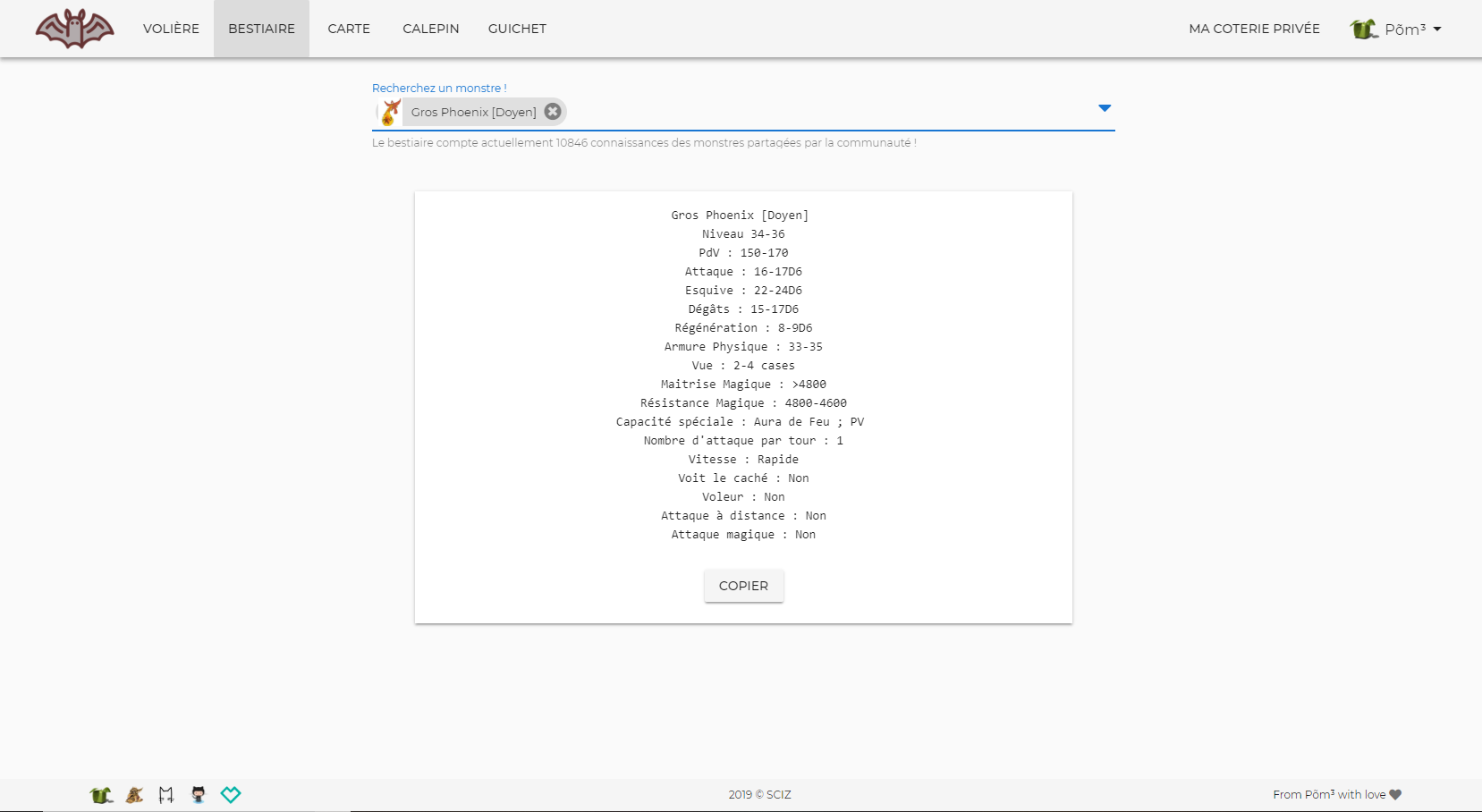Screen dimensions: 1482x812
Task: Click the grey heart after 'with love'
Action: 1395,794
